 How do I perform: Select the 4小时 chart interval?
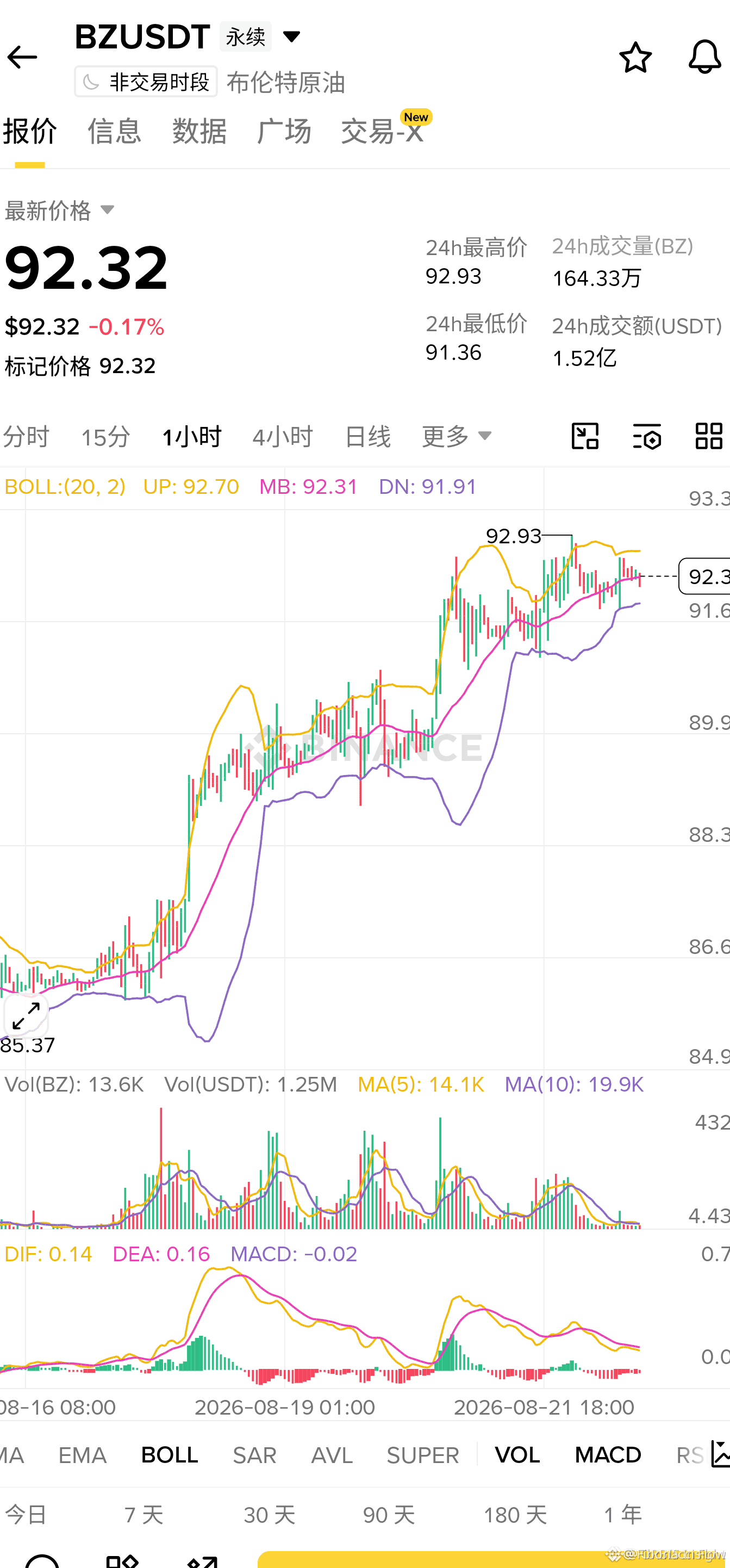coord(283,437)
